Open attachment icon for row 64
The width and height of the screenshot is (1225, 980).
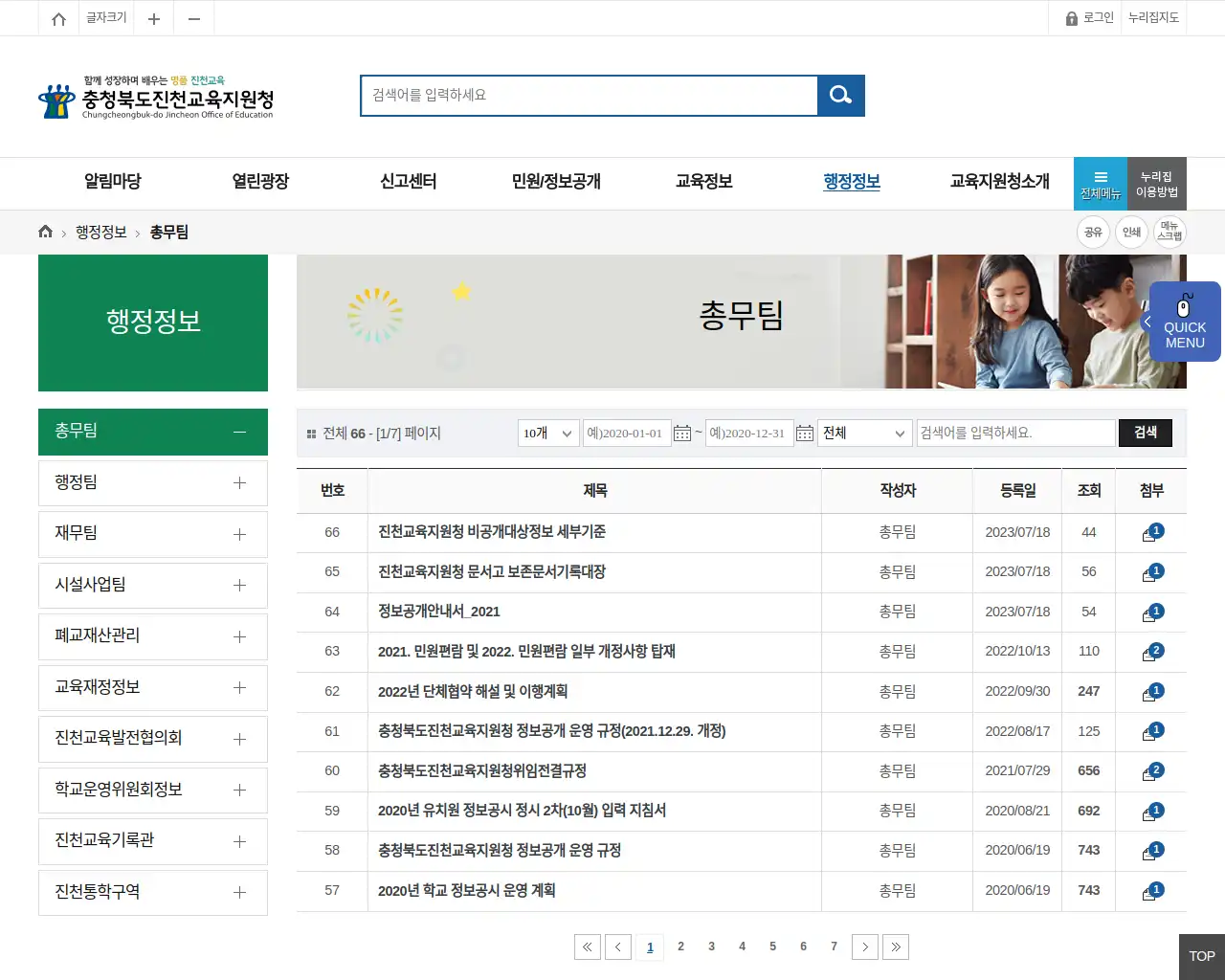(x=1152, y=612)
